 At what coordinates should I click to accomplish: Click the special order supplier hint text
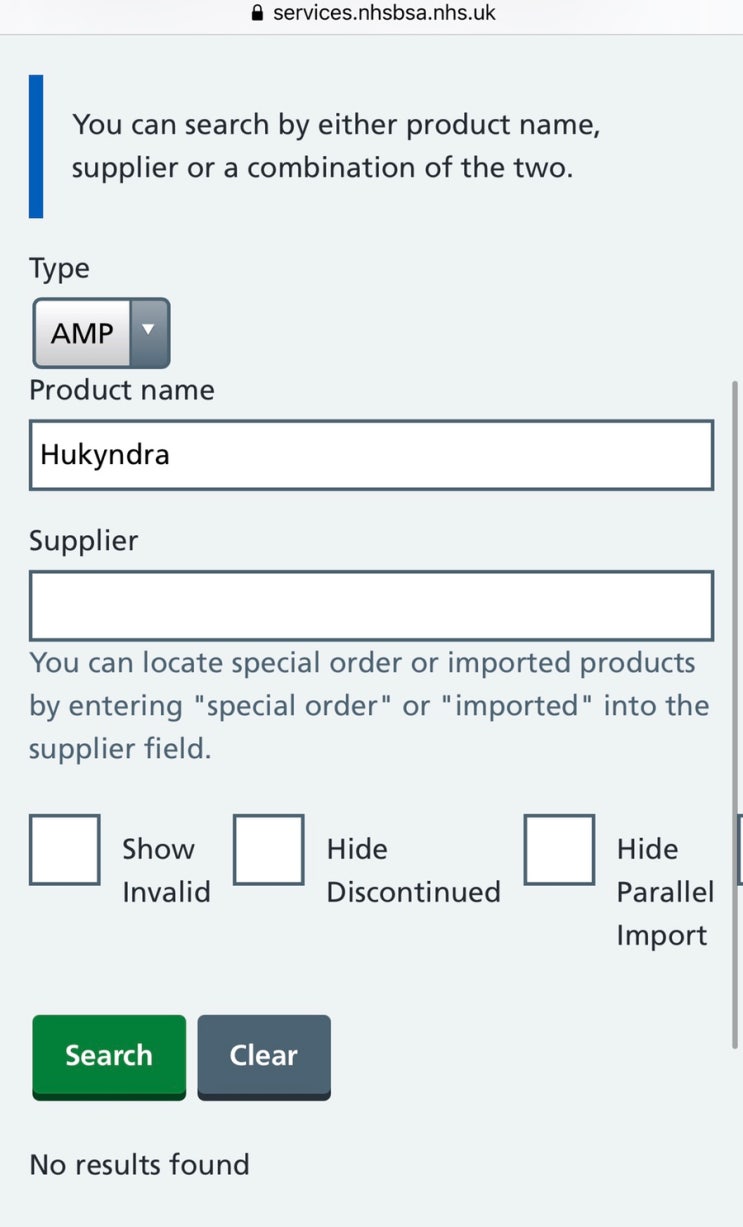[369, 706]
